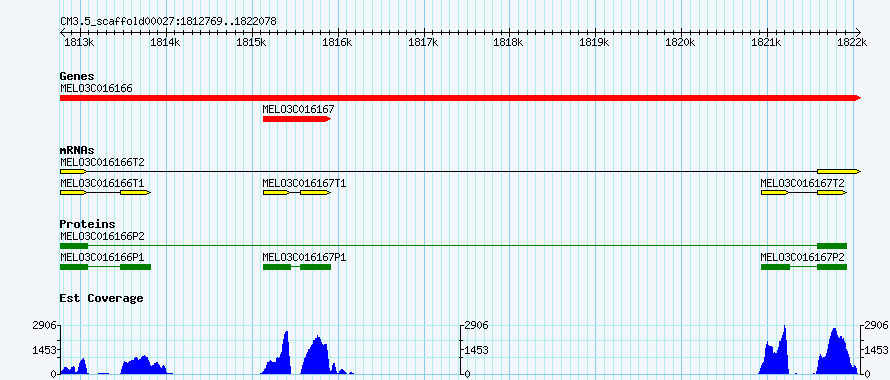Select the first green segment of MEL03C016167P1
The height and width of the screenshot is (380, 890).
click(277, 267)
